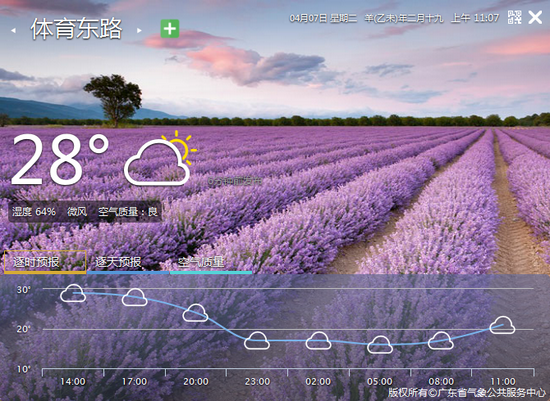Click the 空气质量：良 status text

128,212
